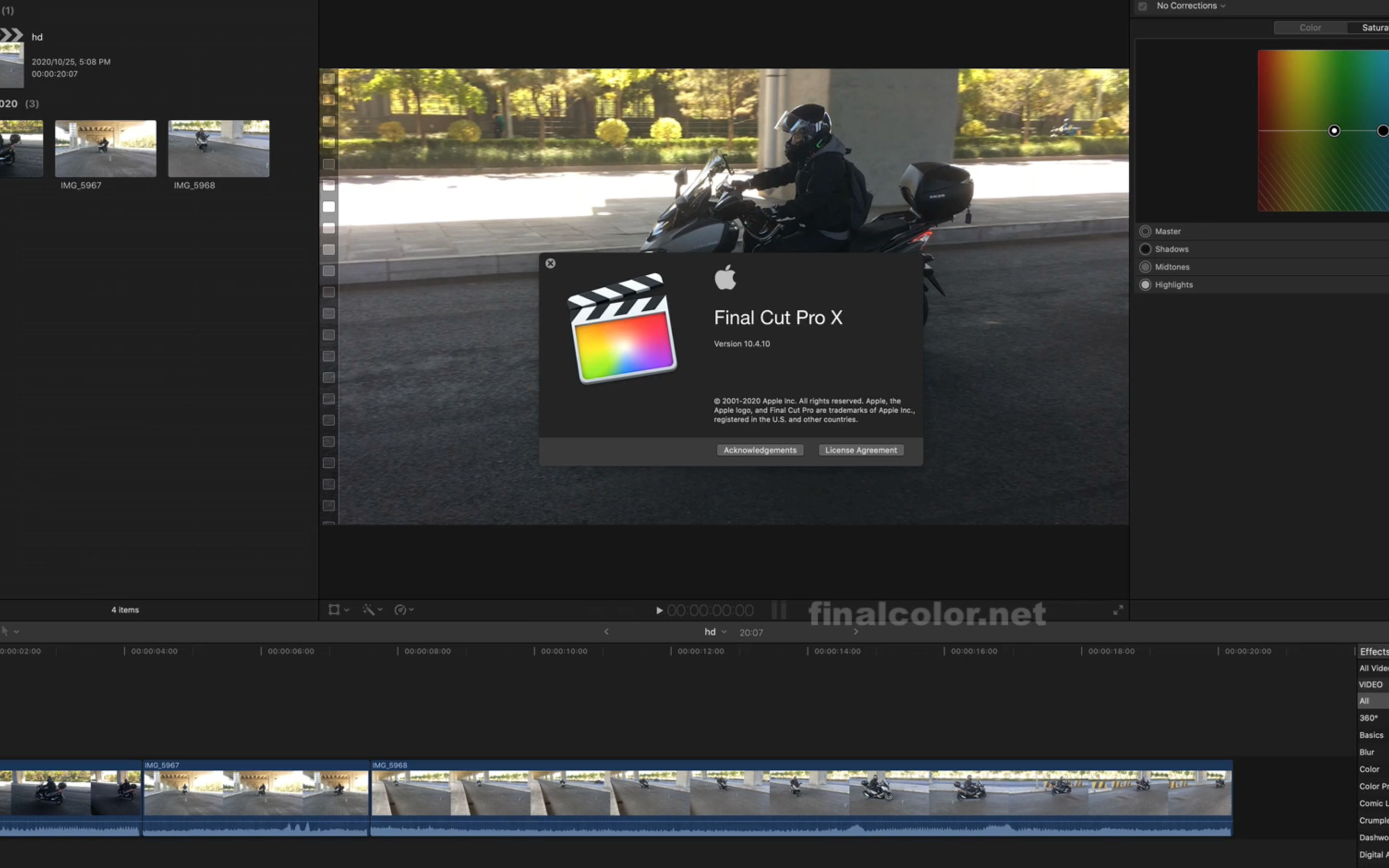1389x868 pixels.
Task: Click the timeline history forward arrow
Action: pos(856,632)
